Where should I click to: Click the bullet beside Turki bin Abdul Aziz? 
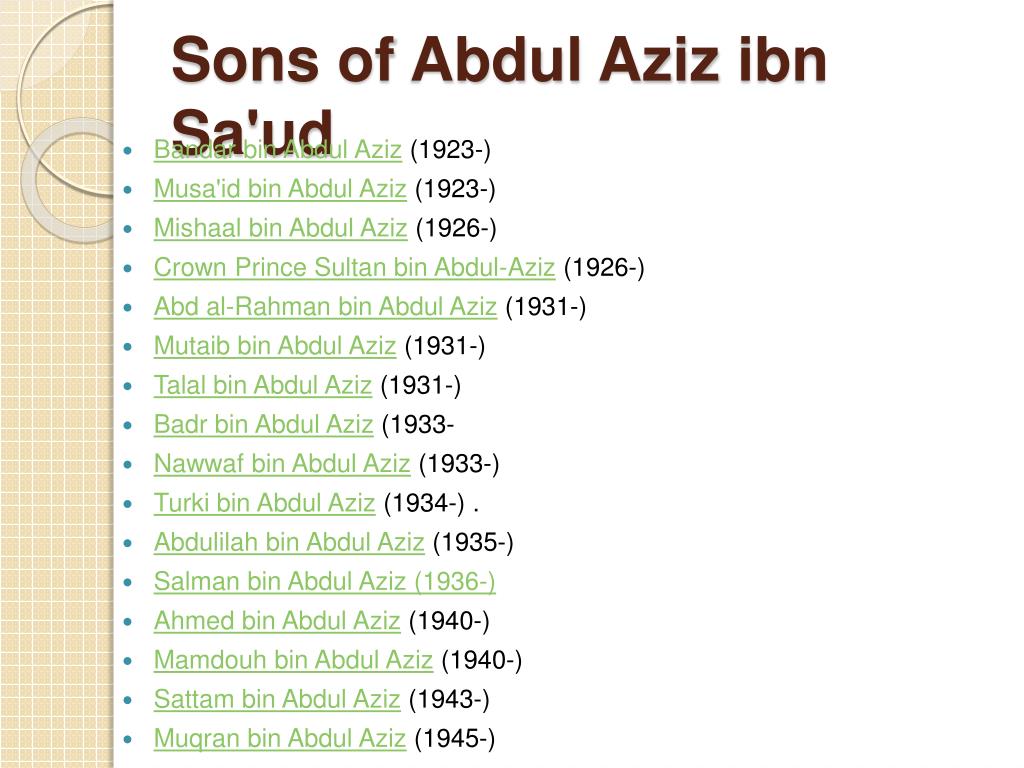(128, 504)
